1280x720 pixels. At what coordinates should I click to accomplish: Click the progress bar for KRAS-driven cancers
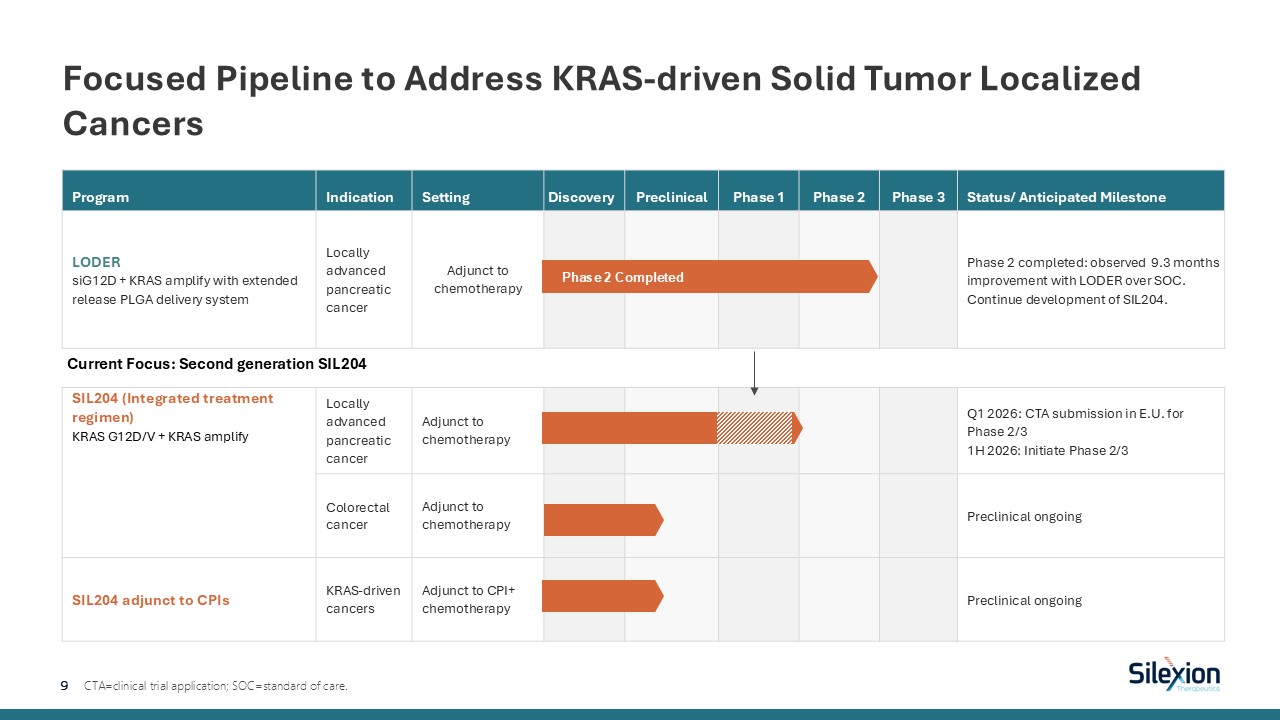pyautogui.click(x=601, y=596)
